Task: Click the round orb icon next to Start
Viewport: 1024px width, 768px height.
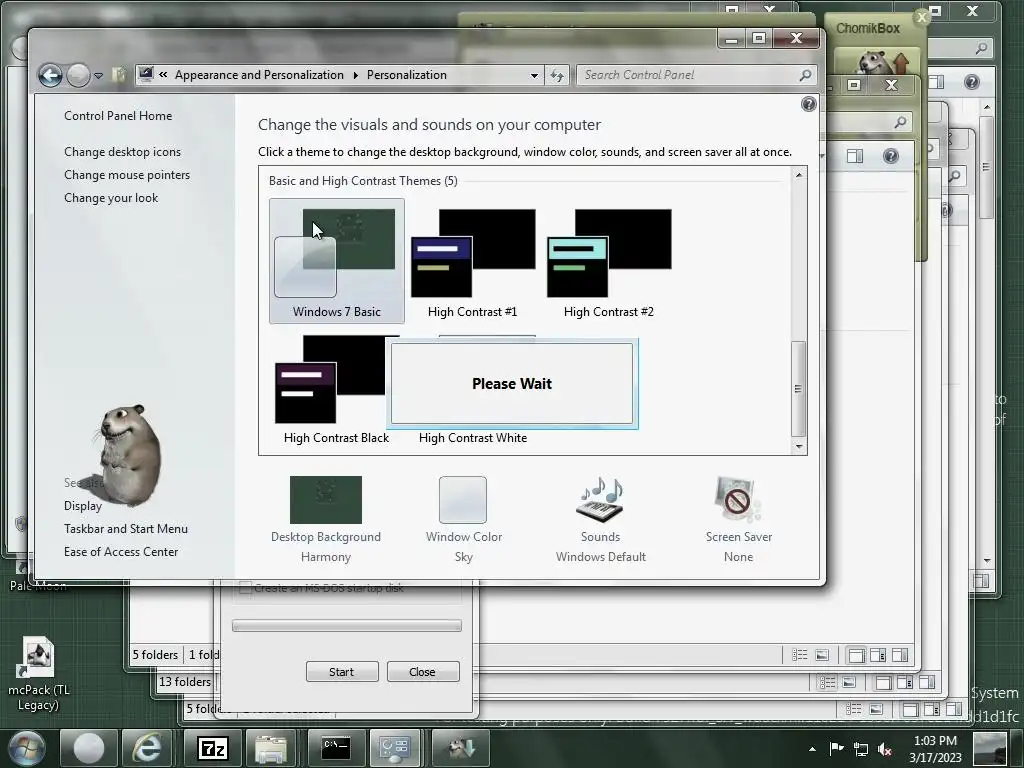Action: click(88, 748)
